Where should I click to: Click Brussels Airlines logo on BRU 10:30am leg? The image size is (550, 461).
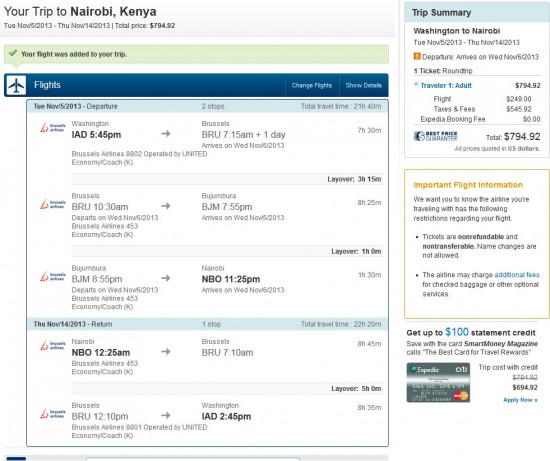coord(53,204)
